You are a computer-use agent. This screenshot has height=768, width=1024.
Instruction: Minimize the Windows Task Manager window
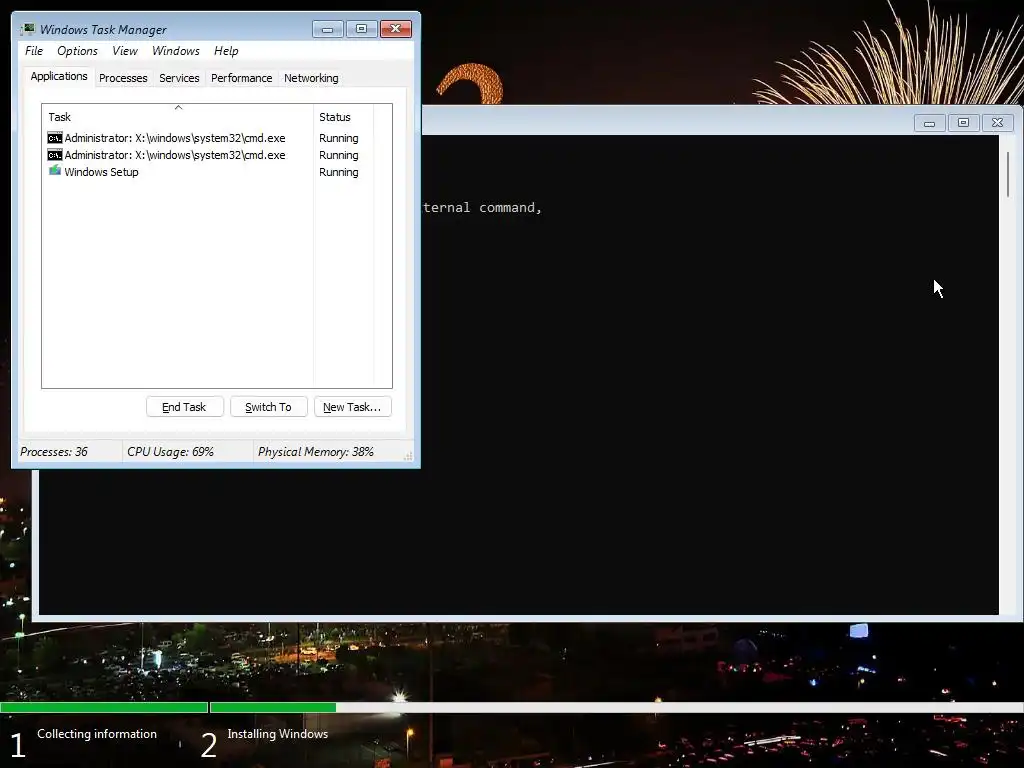(327, 29)
